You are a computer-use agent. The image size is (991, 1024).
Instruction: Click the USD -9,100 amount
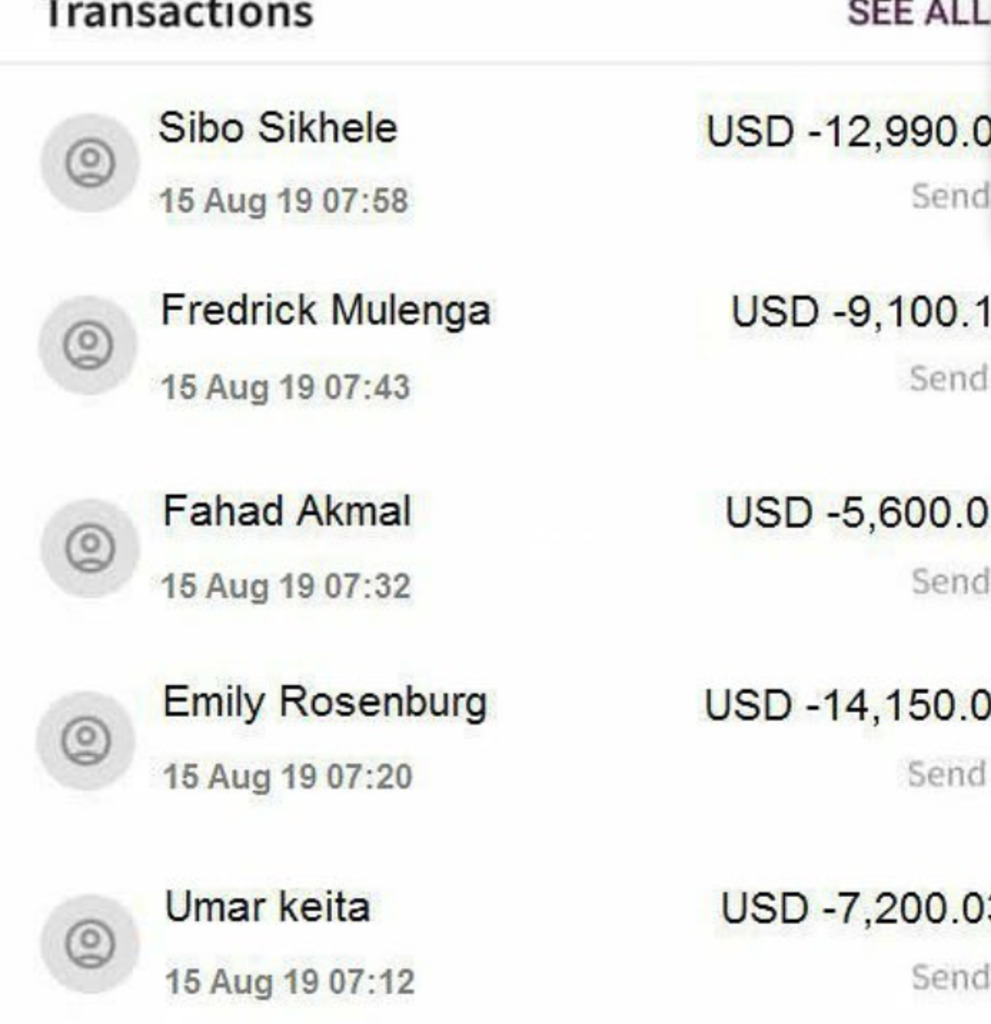860,313
